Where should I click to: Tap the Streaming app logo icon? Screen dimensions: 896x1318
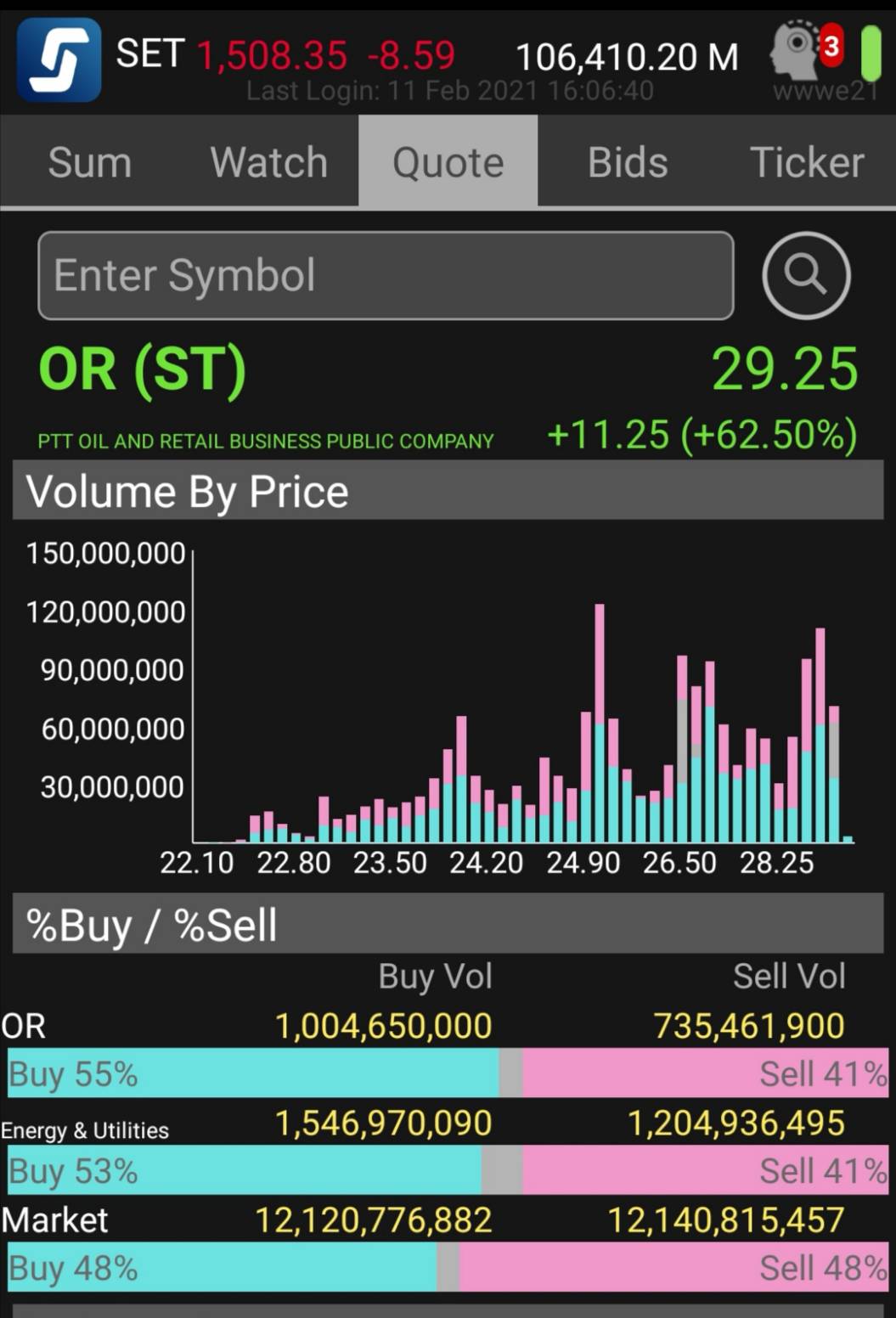click(x=59, y=60)
